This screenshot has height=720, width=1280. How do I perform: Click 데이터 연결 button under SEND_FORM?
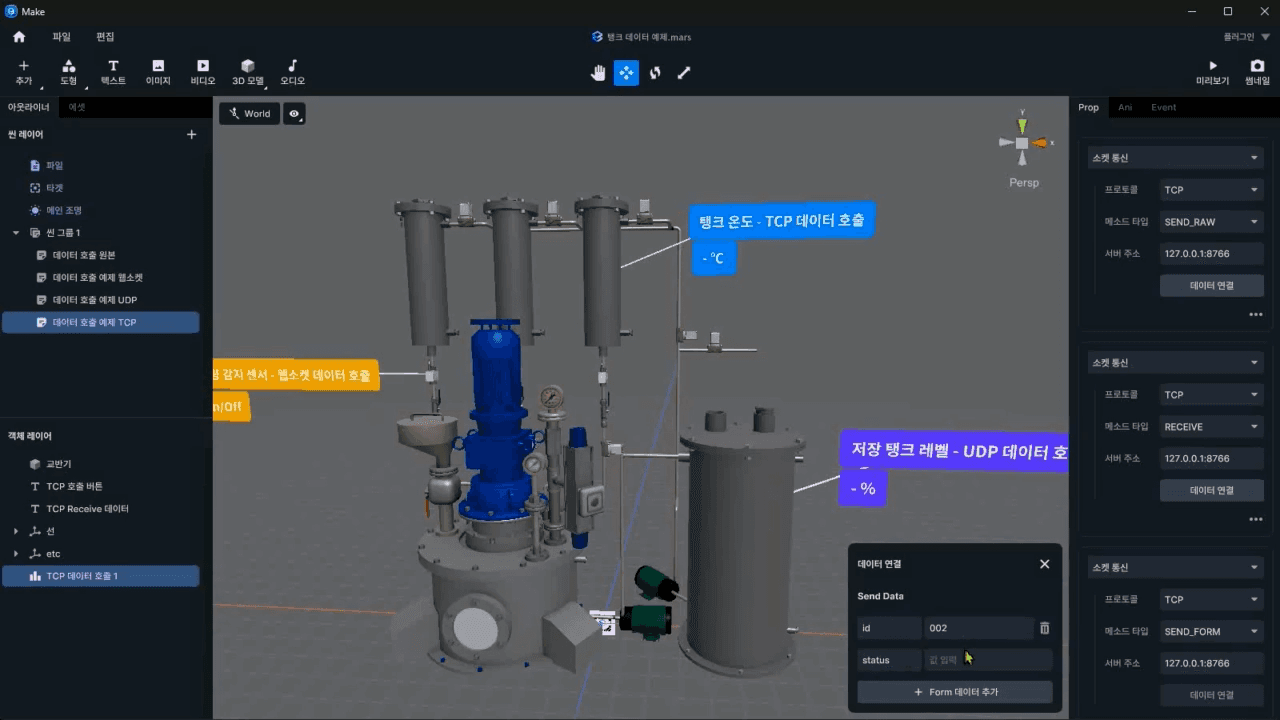coord(1212,695)
